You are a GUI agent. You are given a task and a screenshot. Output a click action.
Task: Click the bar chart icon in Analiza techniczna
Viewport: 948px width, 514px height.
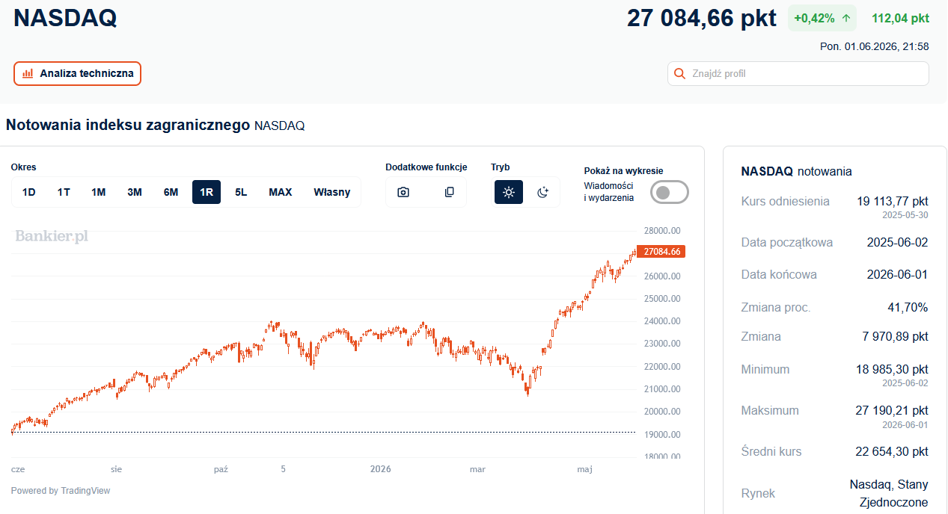[27, 74]
